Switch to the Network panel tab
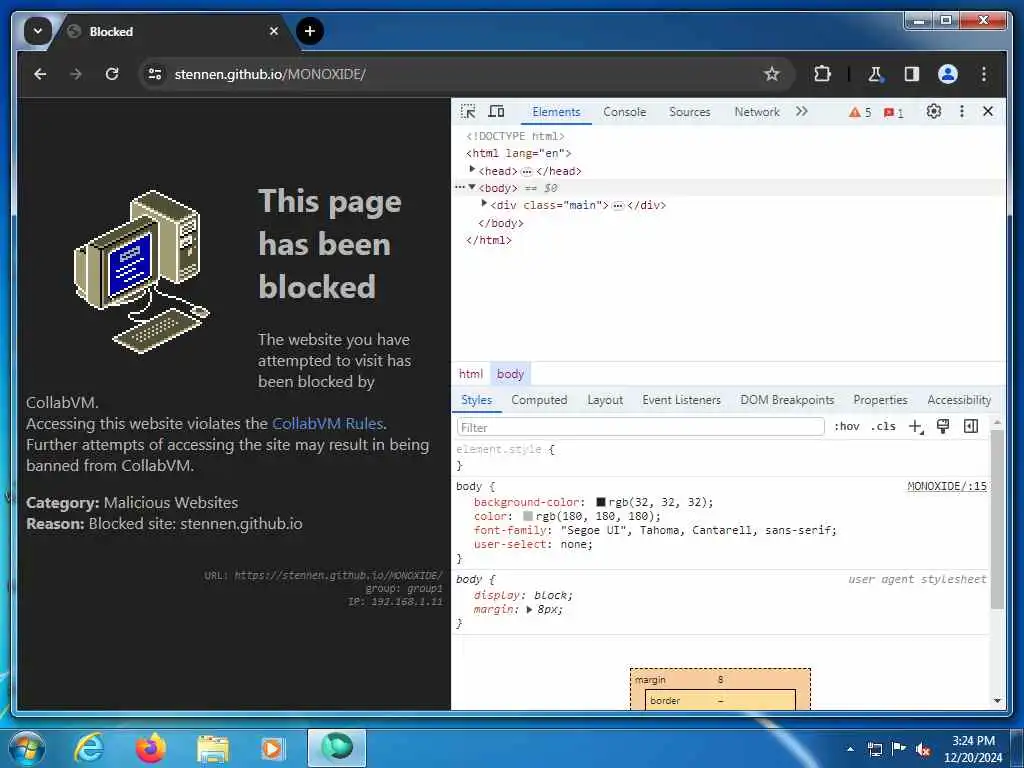Image resolution: width=1024 pixels, height=768 pixels. click(x=756, y=112)
